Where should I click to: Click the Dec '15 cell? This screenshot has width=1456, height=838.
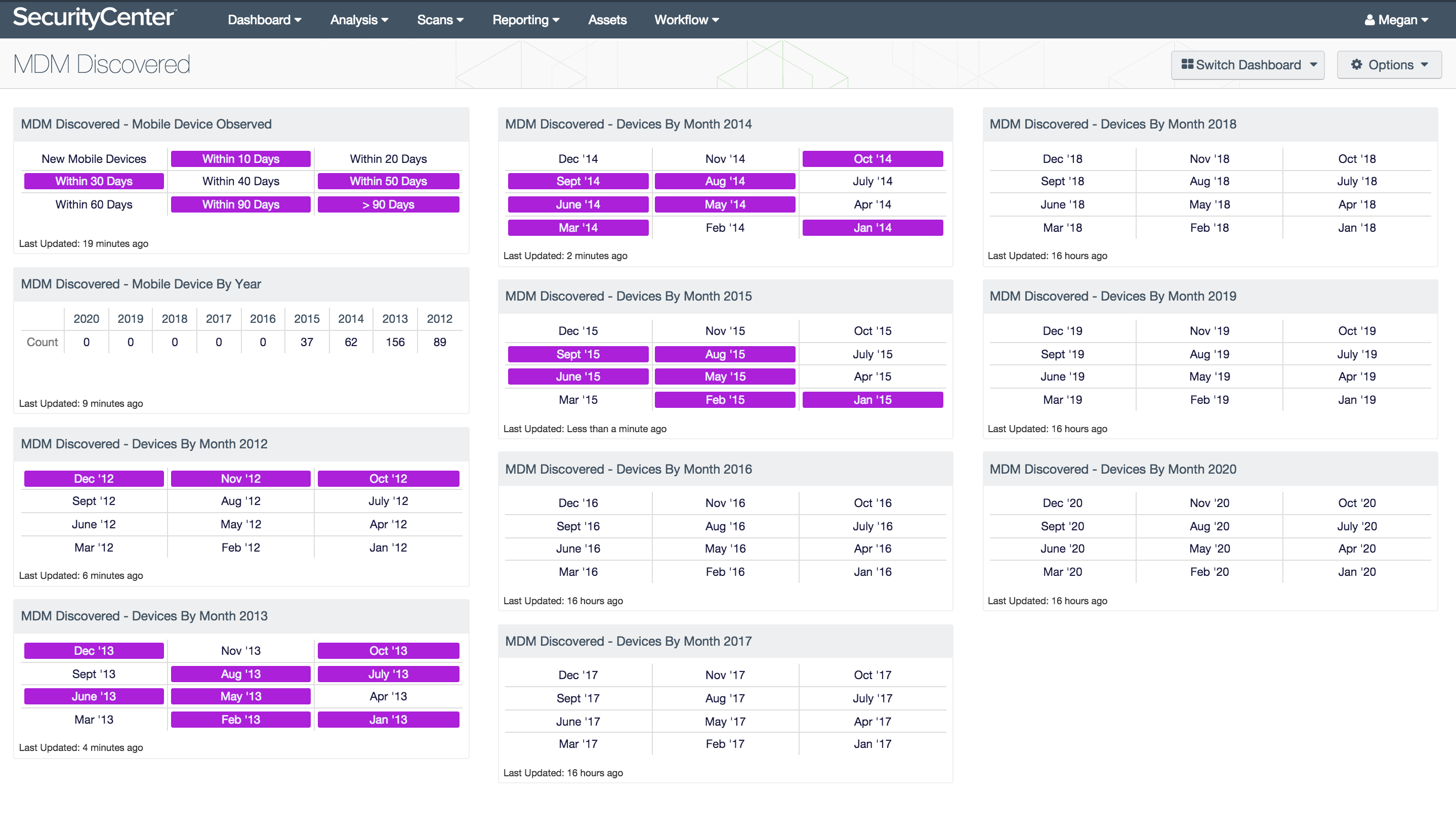click(578, 331)
